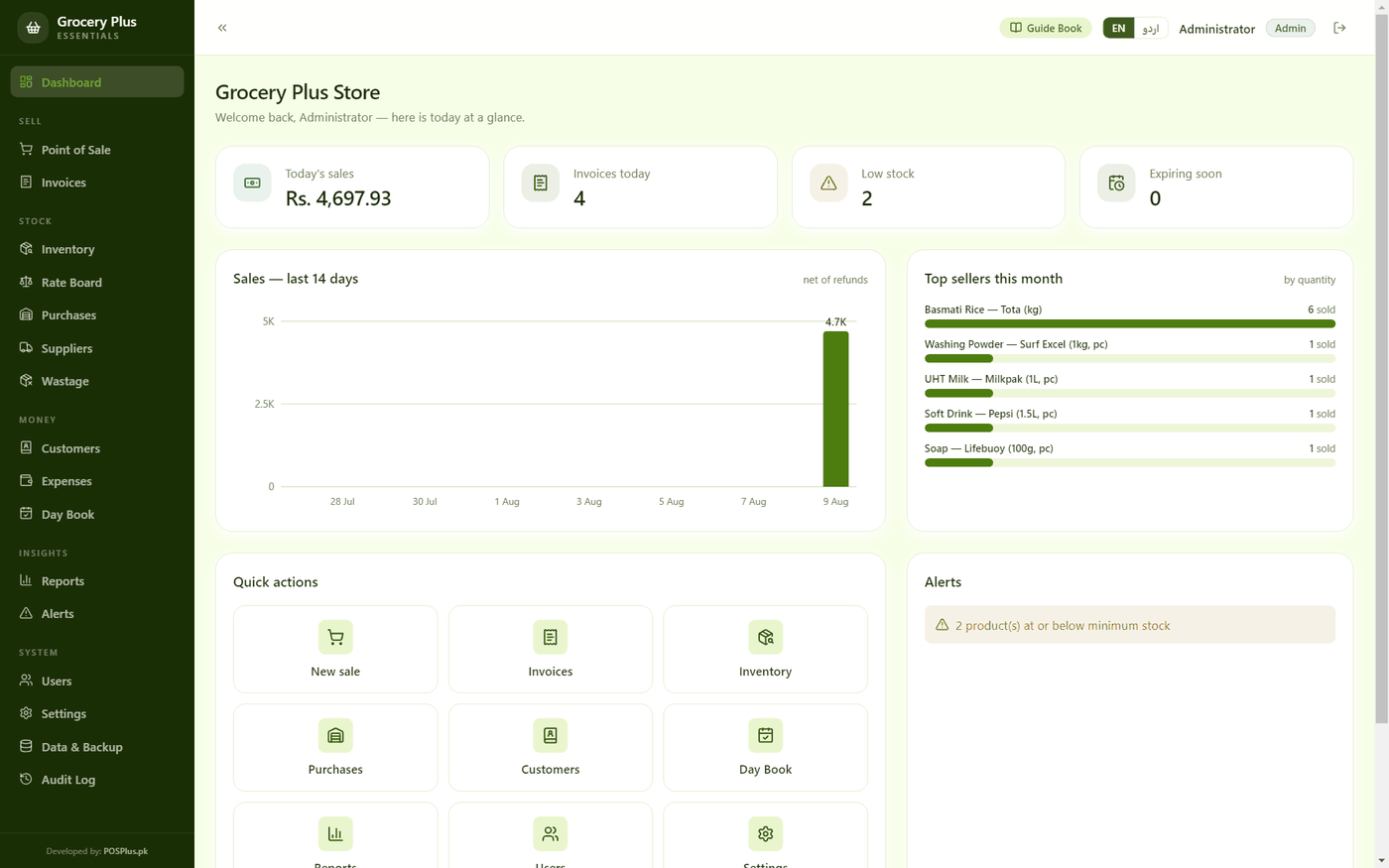
Task: Open Purchases in sidebar
Action: 97,315
